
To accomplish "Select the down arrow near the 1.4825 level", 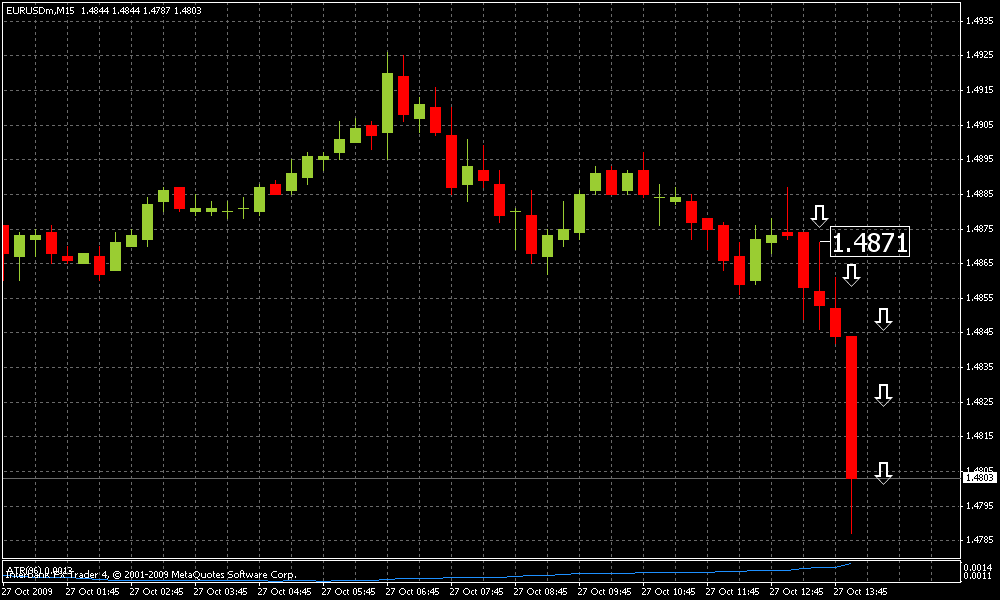I will coord(883,395).
